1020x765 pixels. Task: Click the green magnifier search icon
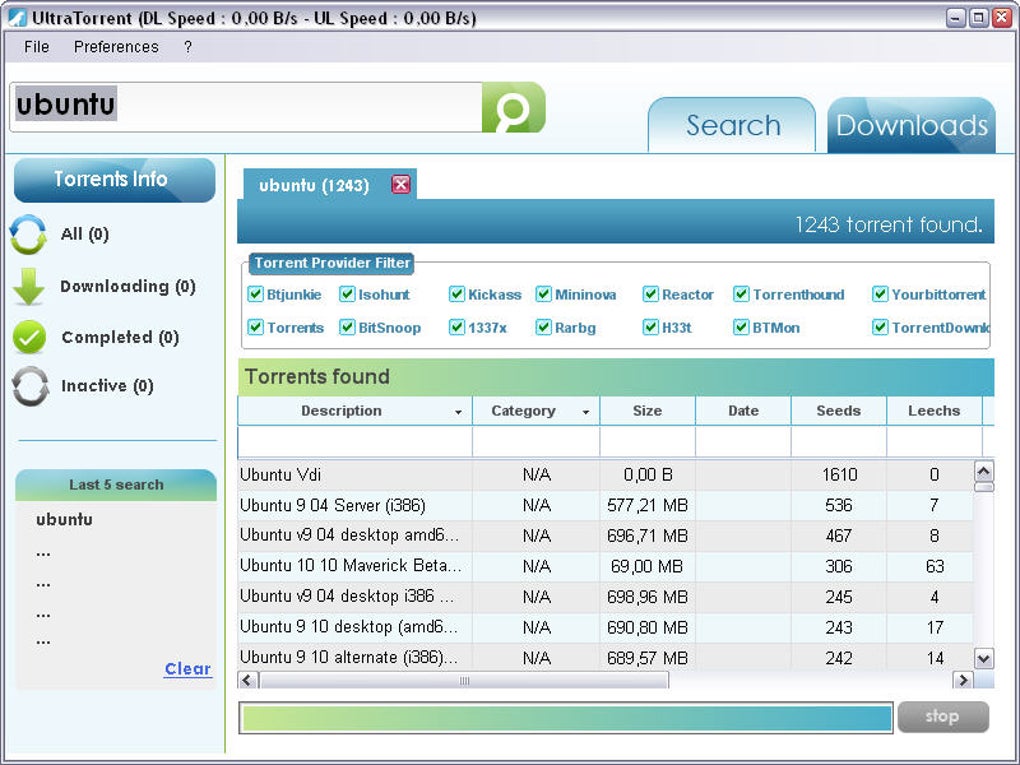coord(513,107)
